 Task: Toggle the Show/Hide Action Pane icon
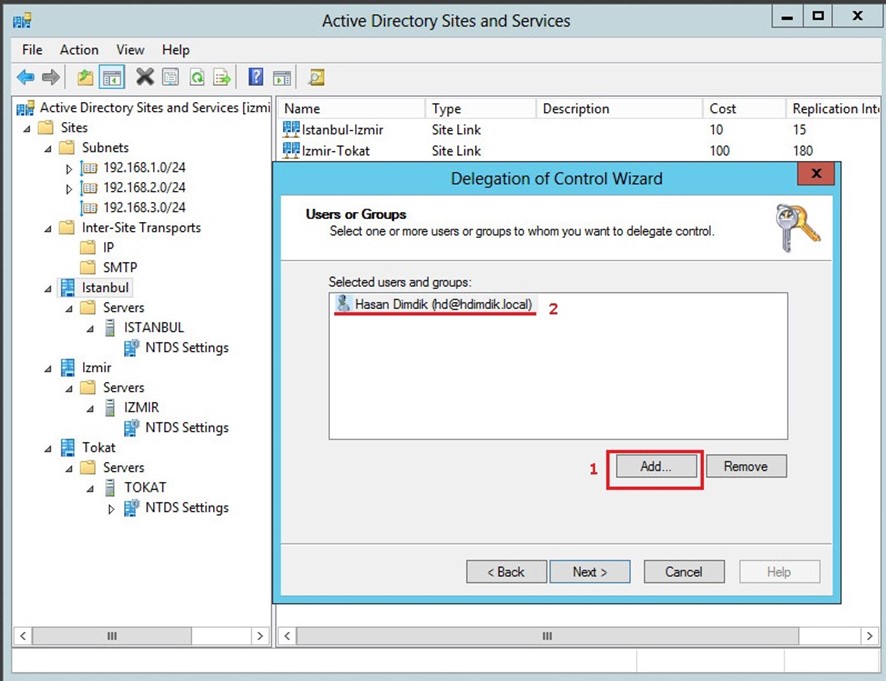click(x=281, y=77)
